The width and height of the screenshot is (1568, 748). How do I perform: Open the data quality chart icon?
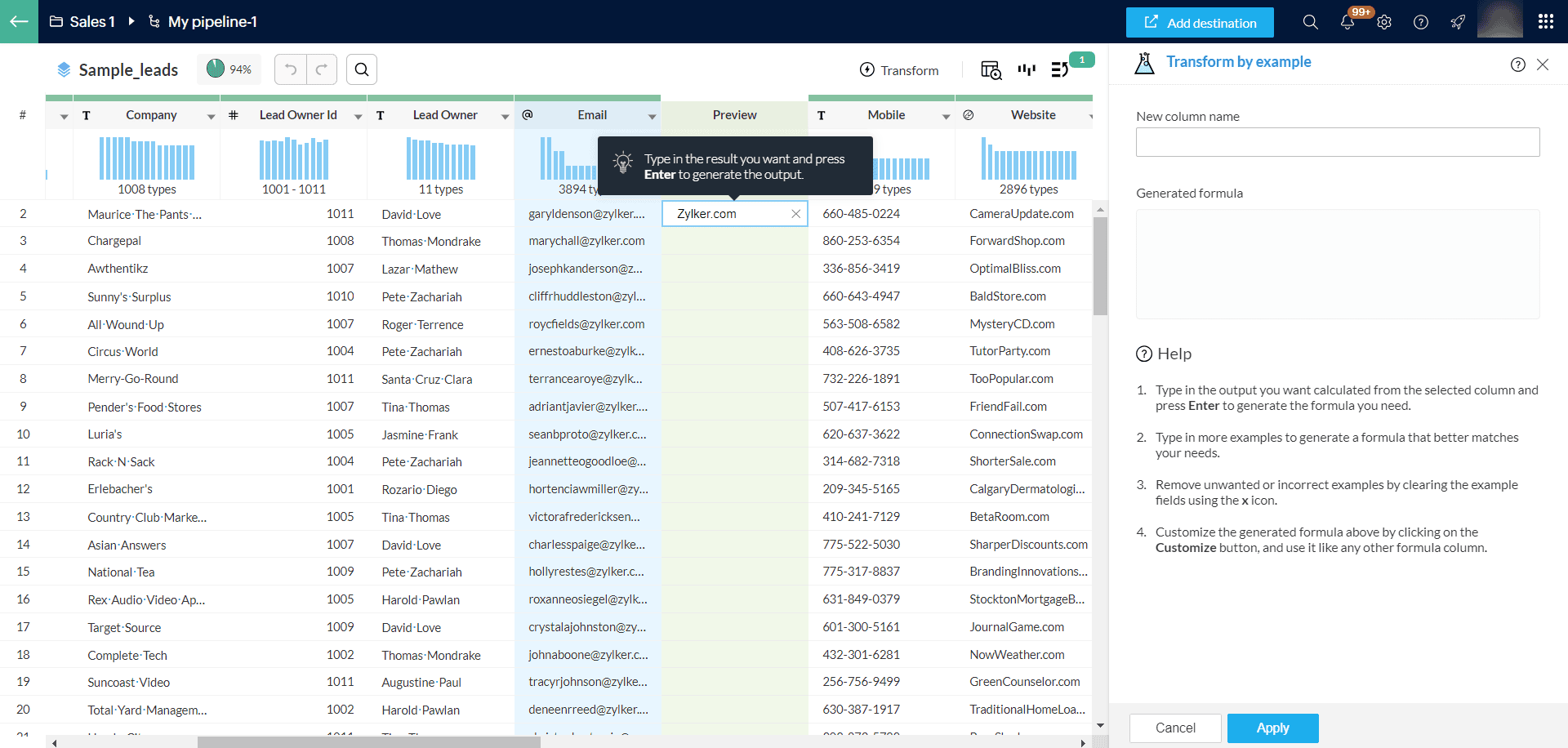pyautogui.click(x=1027, y=70)
